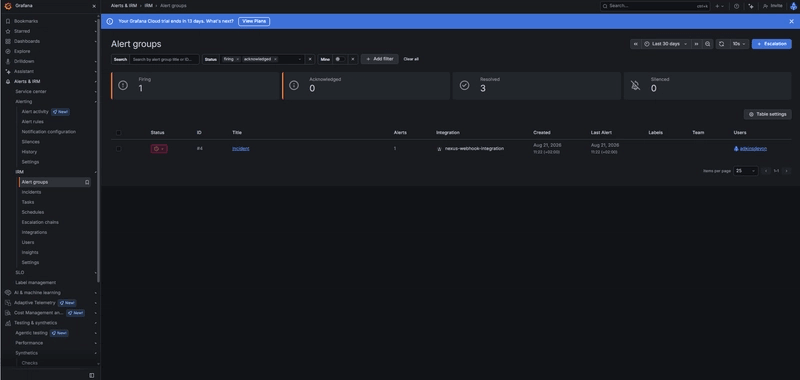Open Schedules in IRM menu
The height and width of the screenshot is (380, 800).
click(33, 212)
